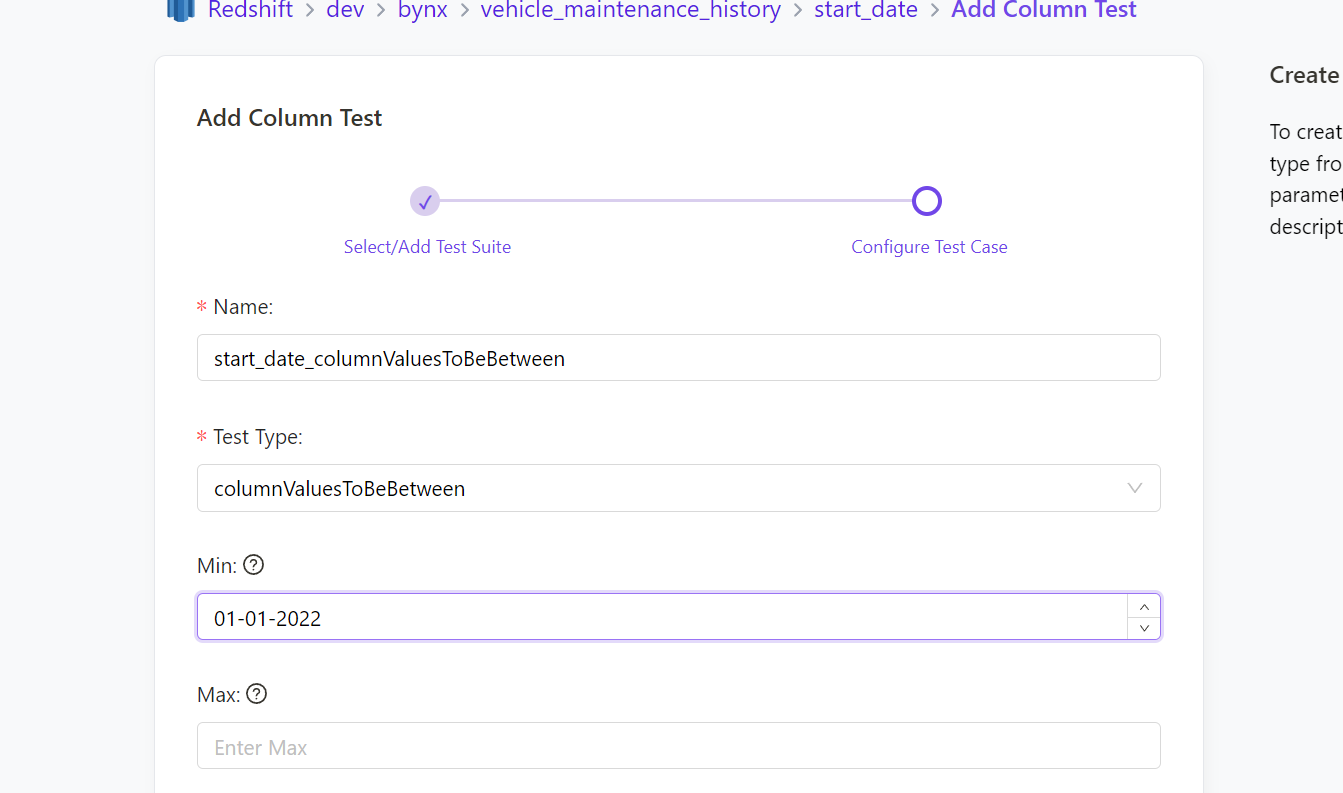
Task: Click the Min field decrement arrow
Action: (1143, 628)
